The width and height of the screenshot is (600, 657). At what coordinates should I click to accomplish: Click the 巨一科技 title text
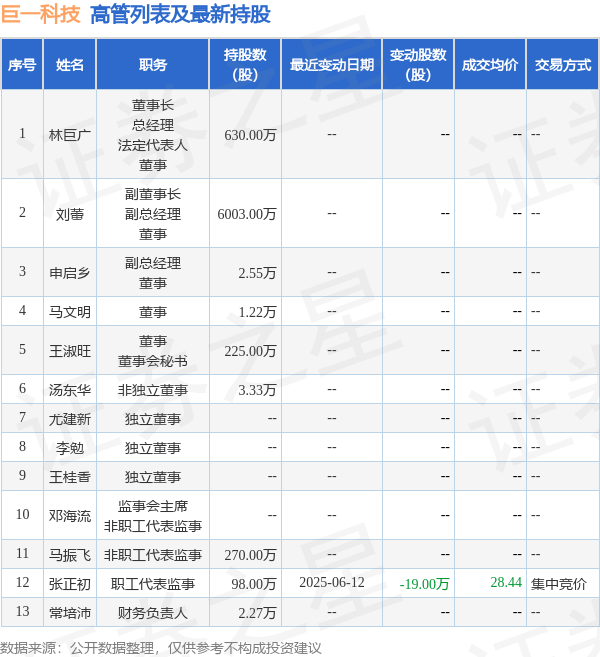[41, 14]
